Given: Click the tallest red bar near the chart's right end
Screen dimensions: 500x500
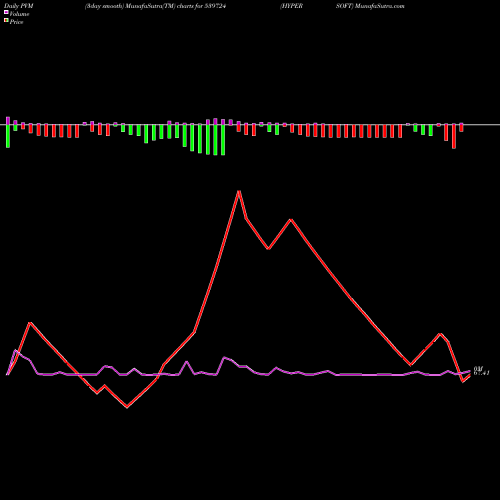Looking at the screenshot, I should click(454, 136).
